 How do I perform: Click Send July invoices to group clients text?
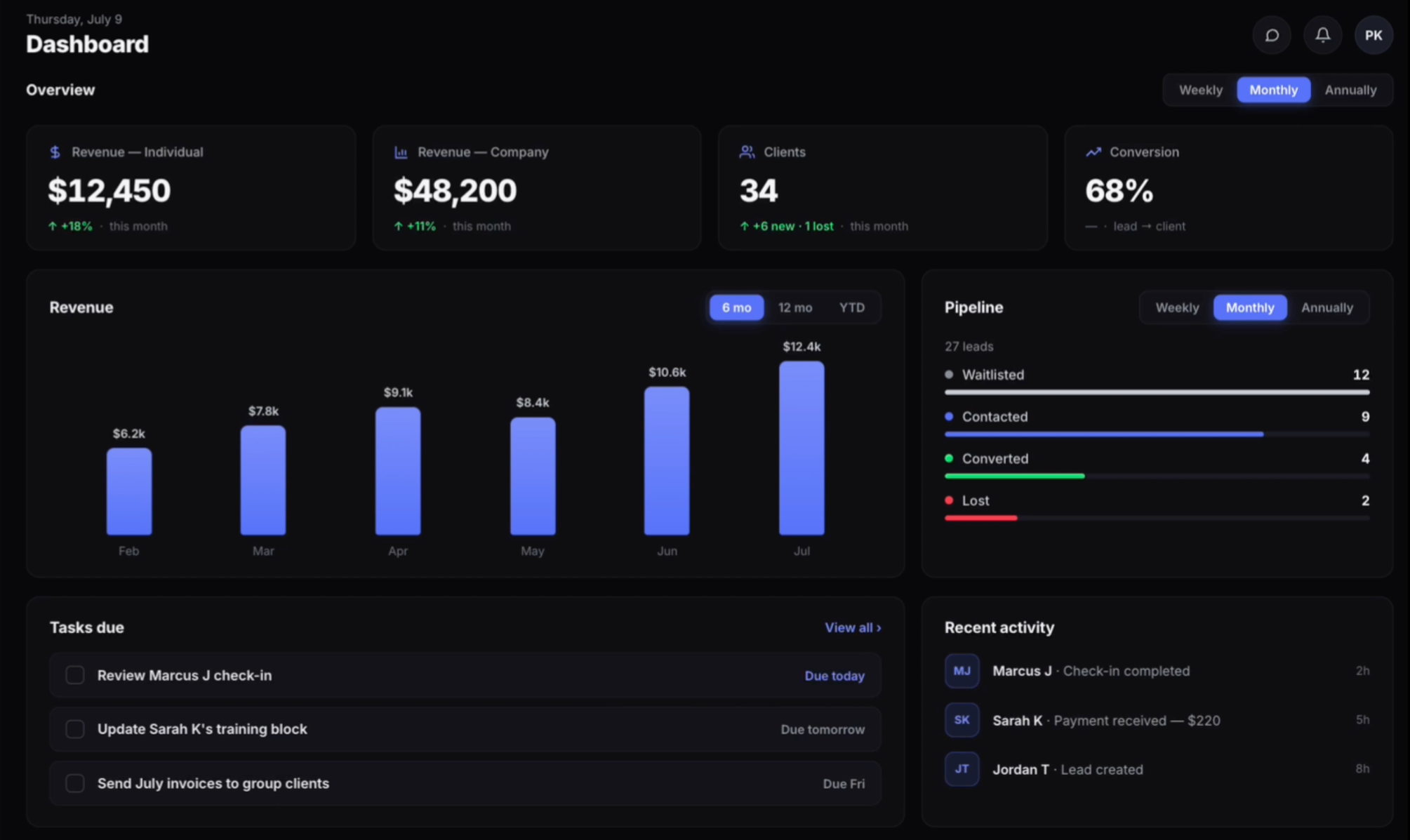coord(213,783)
